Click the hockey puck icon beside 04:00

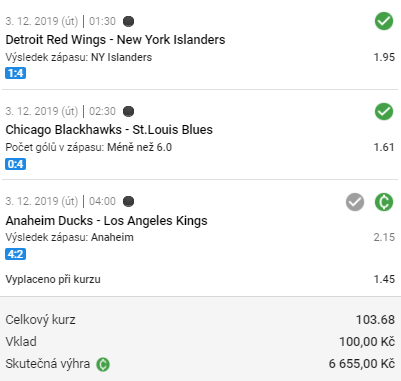129,201
